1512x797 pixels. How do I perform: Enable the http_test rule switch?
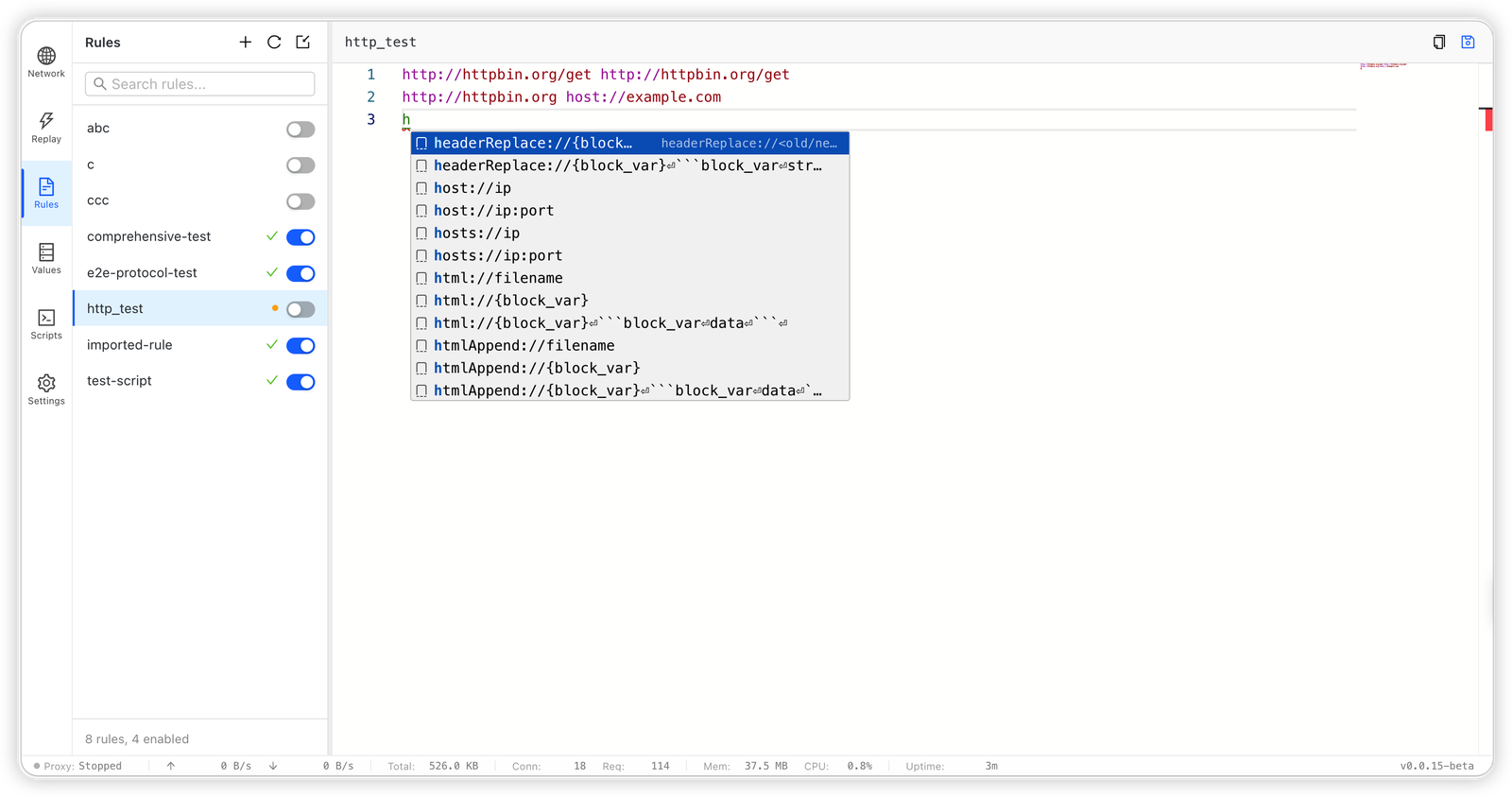(x=301, y=309)
